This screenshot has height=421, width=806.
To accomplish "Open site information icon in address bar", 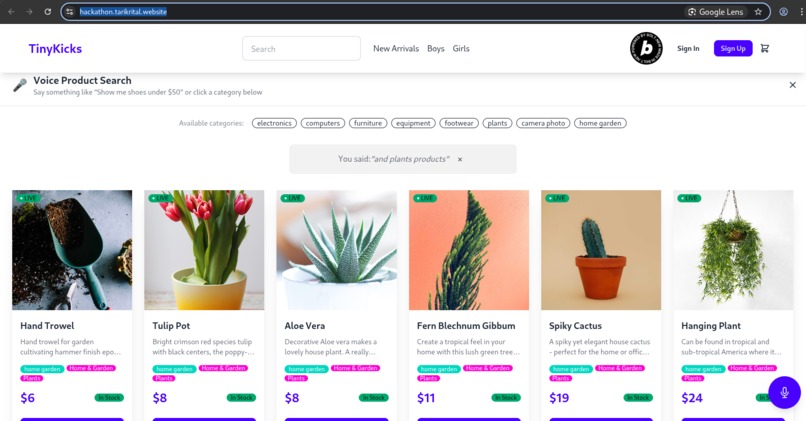I will (x=70, y=12).
